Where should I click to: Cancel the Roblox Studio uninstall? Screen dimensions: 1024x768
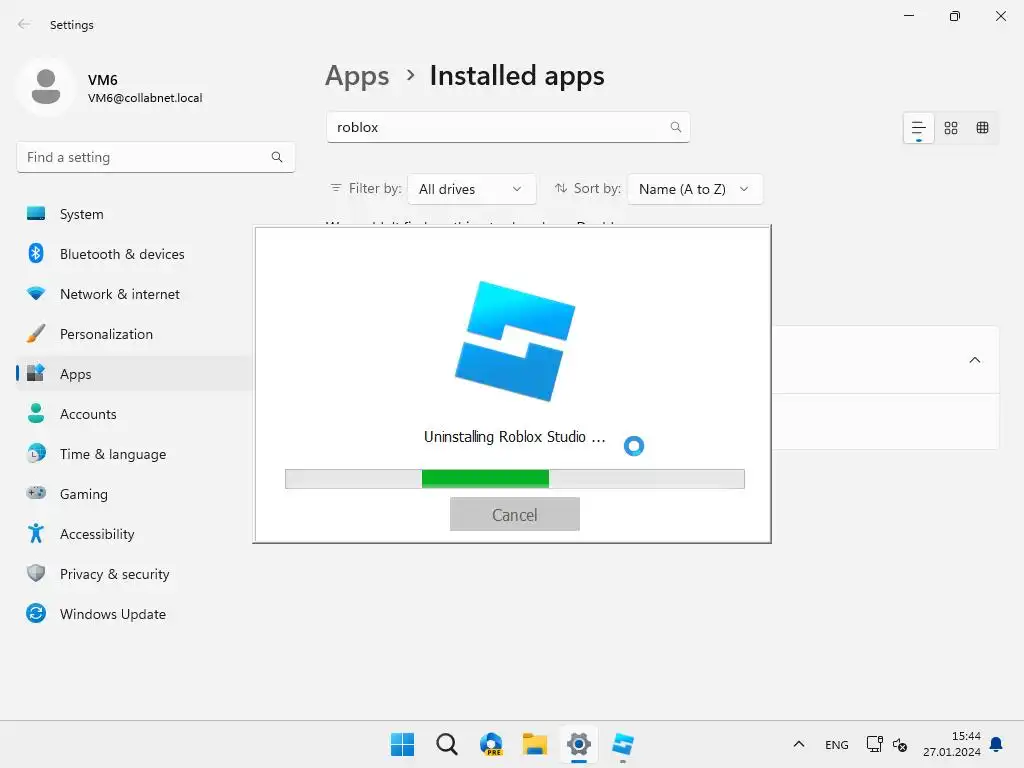515,514
